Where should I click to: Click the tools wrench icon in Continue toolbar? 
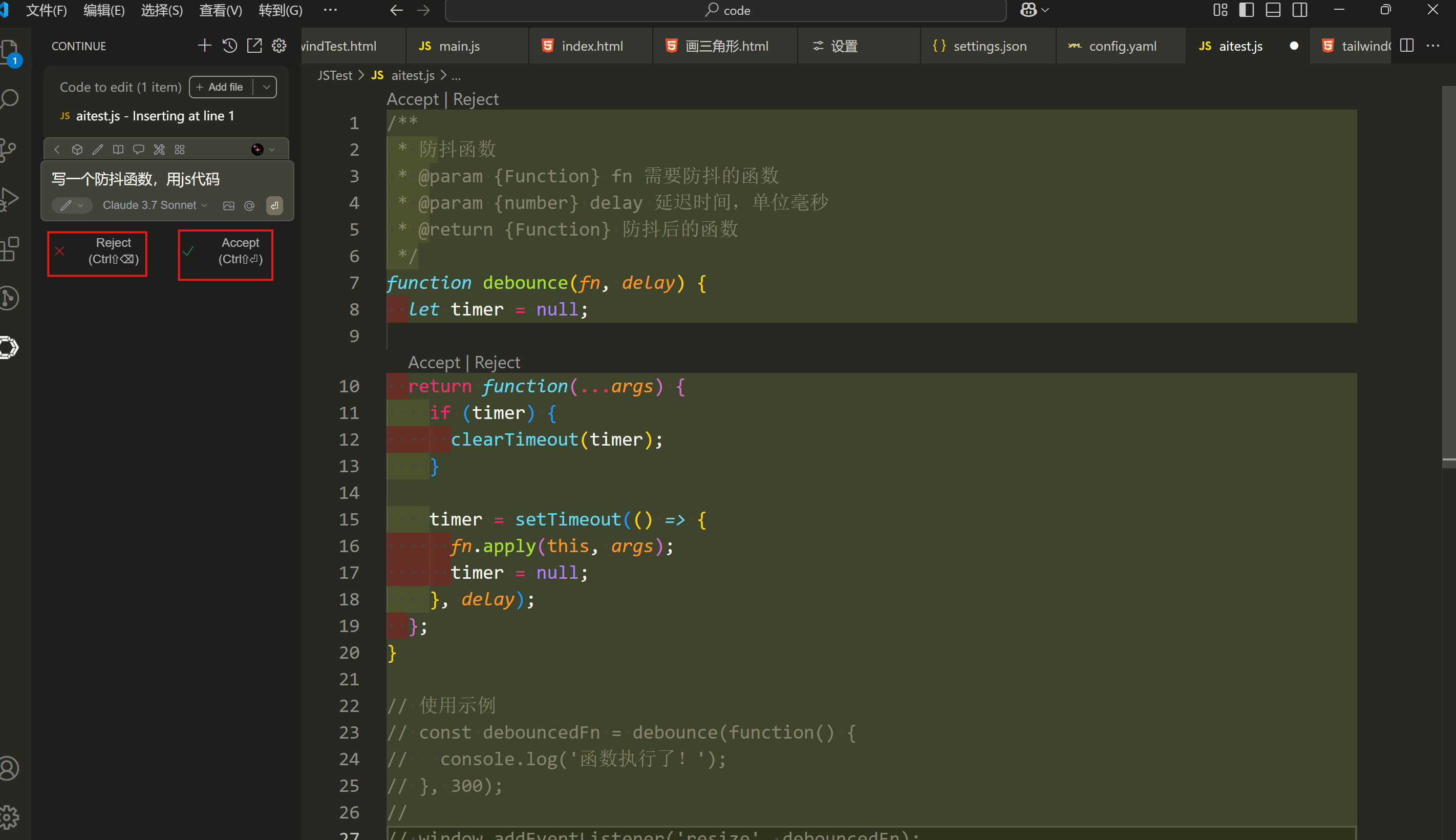[x=159, y=150]
